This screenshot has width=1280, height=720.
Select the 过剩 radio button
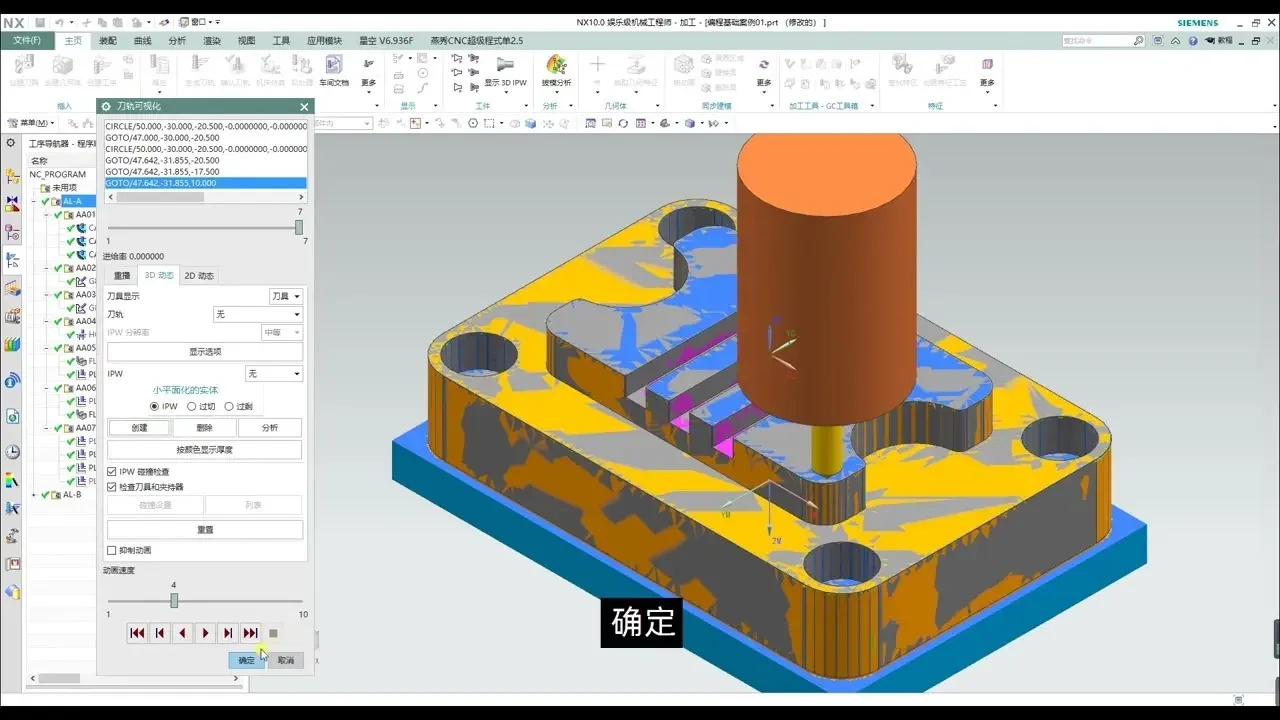(229, 407)
